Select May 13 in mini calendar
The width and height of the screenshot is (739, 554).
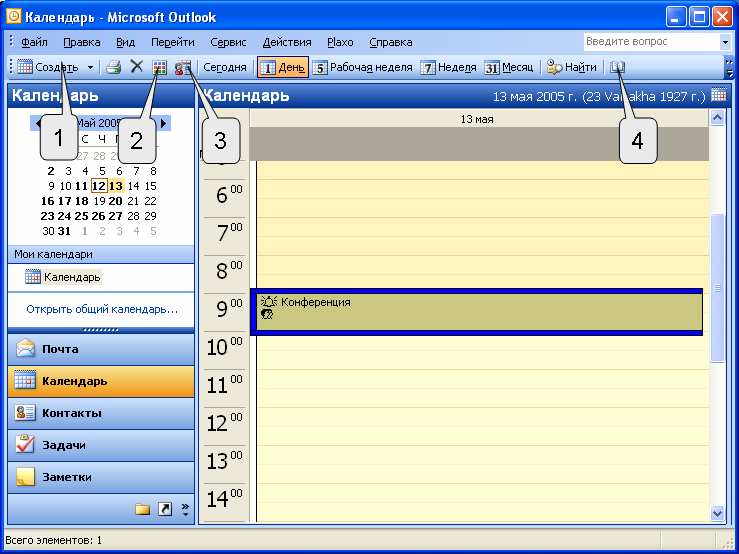[116, 186]
